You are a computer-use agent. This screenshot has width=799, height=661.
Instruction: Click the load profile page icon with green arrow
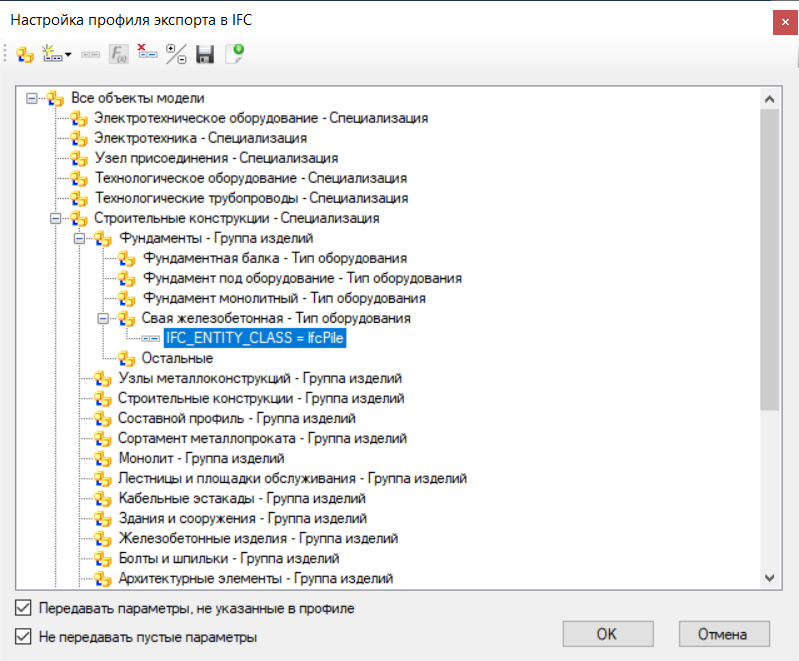[x=234, y=55]
